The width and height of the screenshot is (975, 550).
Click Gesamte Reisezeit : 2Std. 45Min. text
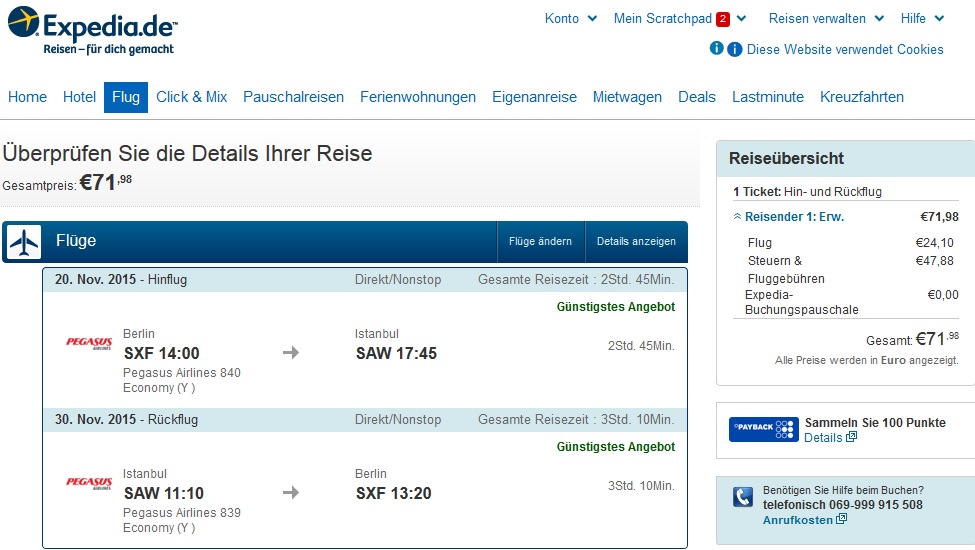point(576,280)
